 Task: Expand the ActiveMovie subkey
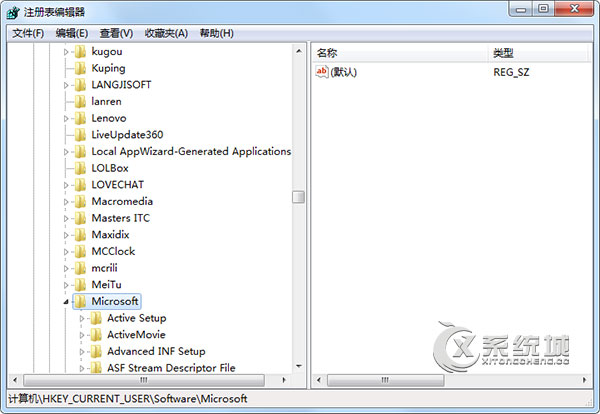[x=82, y=335]
